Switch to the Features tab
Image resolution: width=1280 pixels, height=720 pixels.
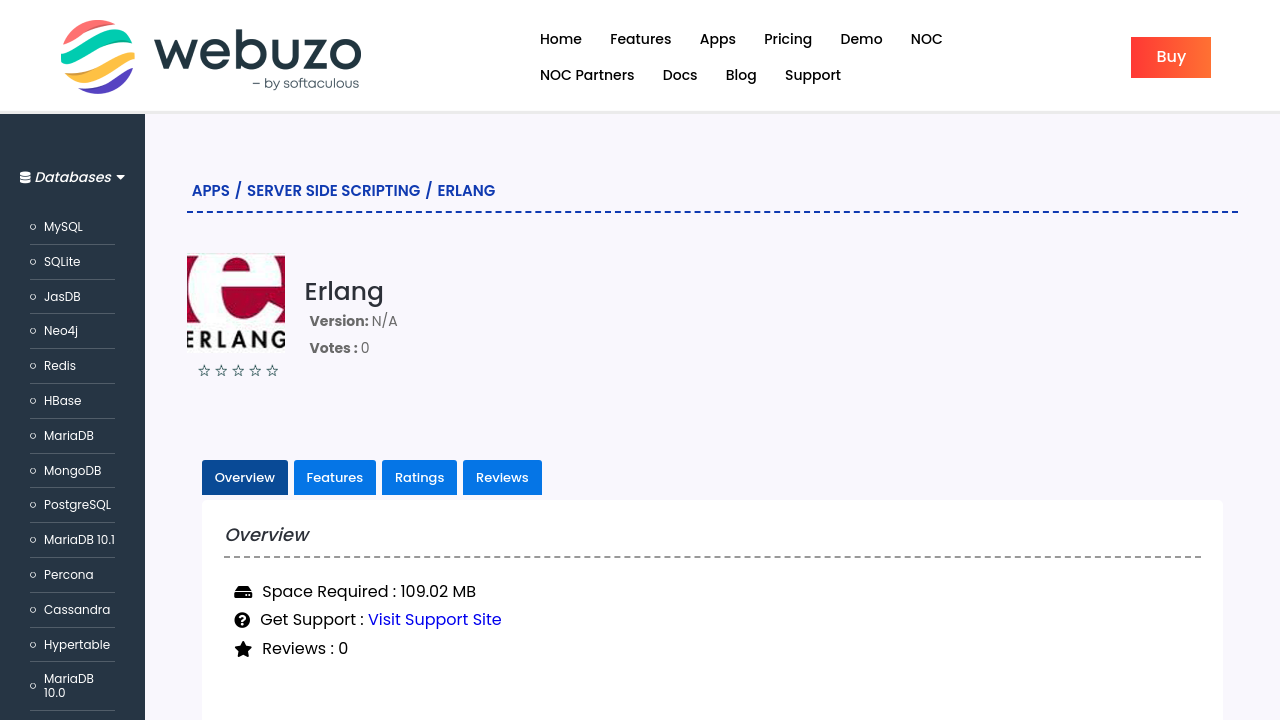pos(334,478)
